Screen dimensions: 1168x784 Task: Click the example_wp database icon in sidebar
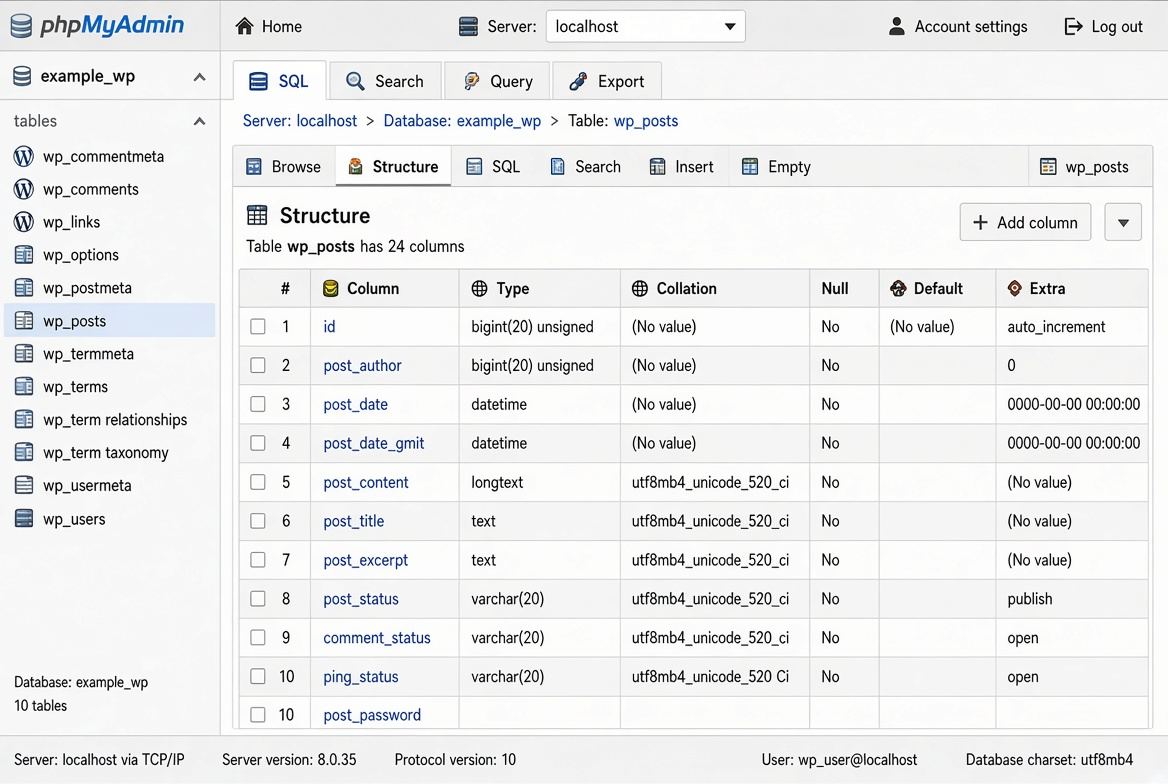[x=22, y=76]
